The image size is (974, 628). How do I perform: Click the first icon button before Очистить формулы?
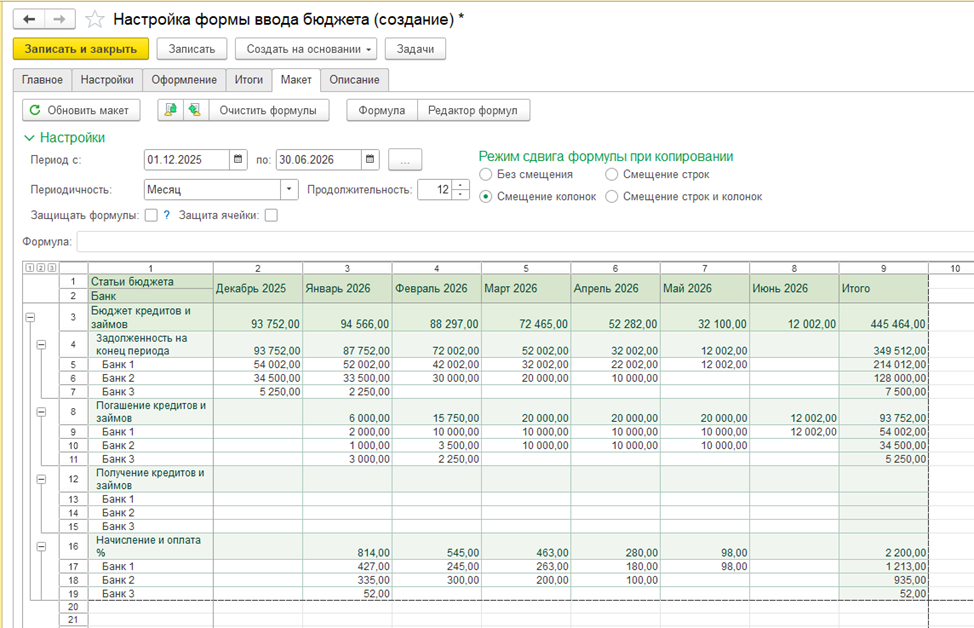point(171,110)
